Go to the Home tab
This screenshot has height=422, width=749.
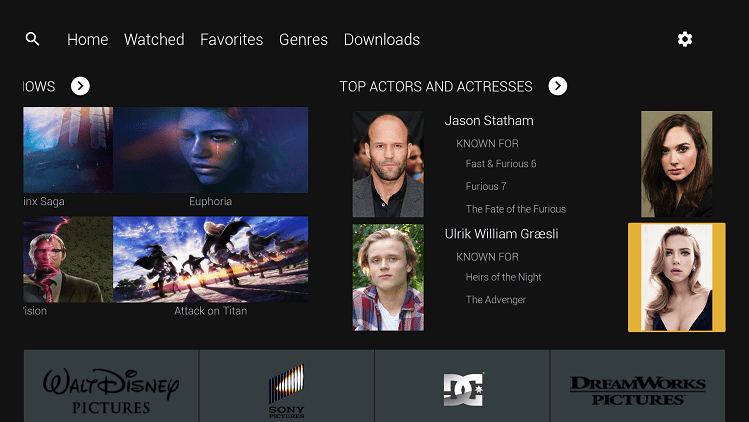pos(87,39)
